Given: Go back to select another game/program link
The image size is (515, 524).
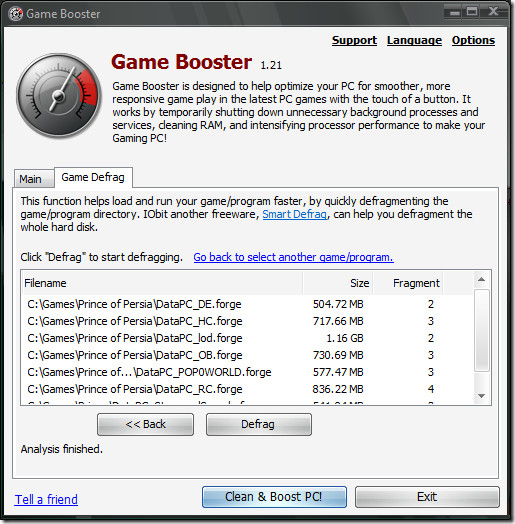Looking at the screenshot, I should coord(293,257).
